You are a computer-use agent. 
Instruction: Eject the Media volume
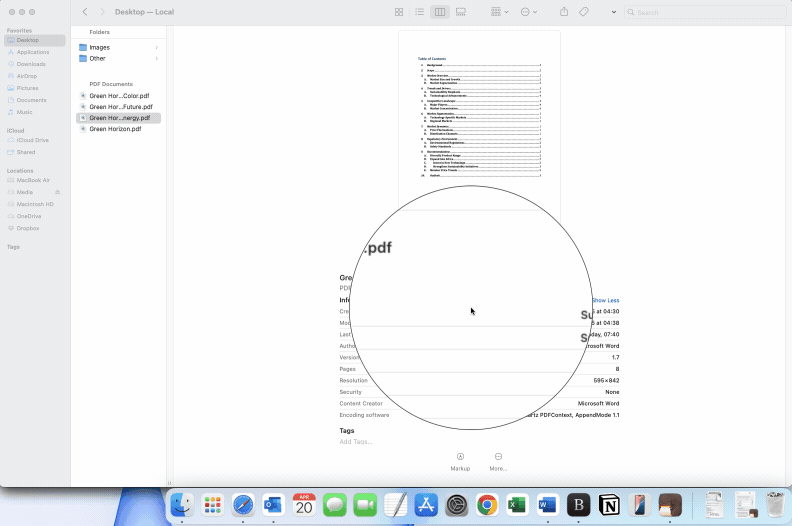coord(58,192)
